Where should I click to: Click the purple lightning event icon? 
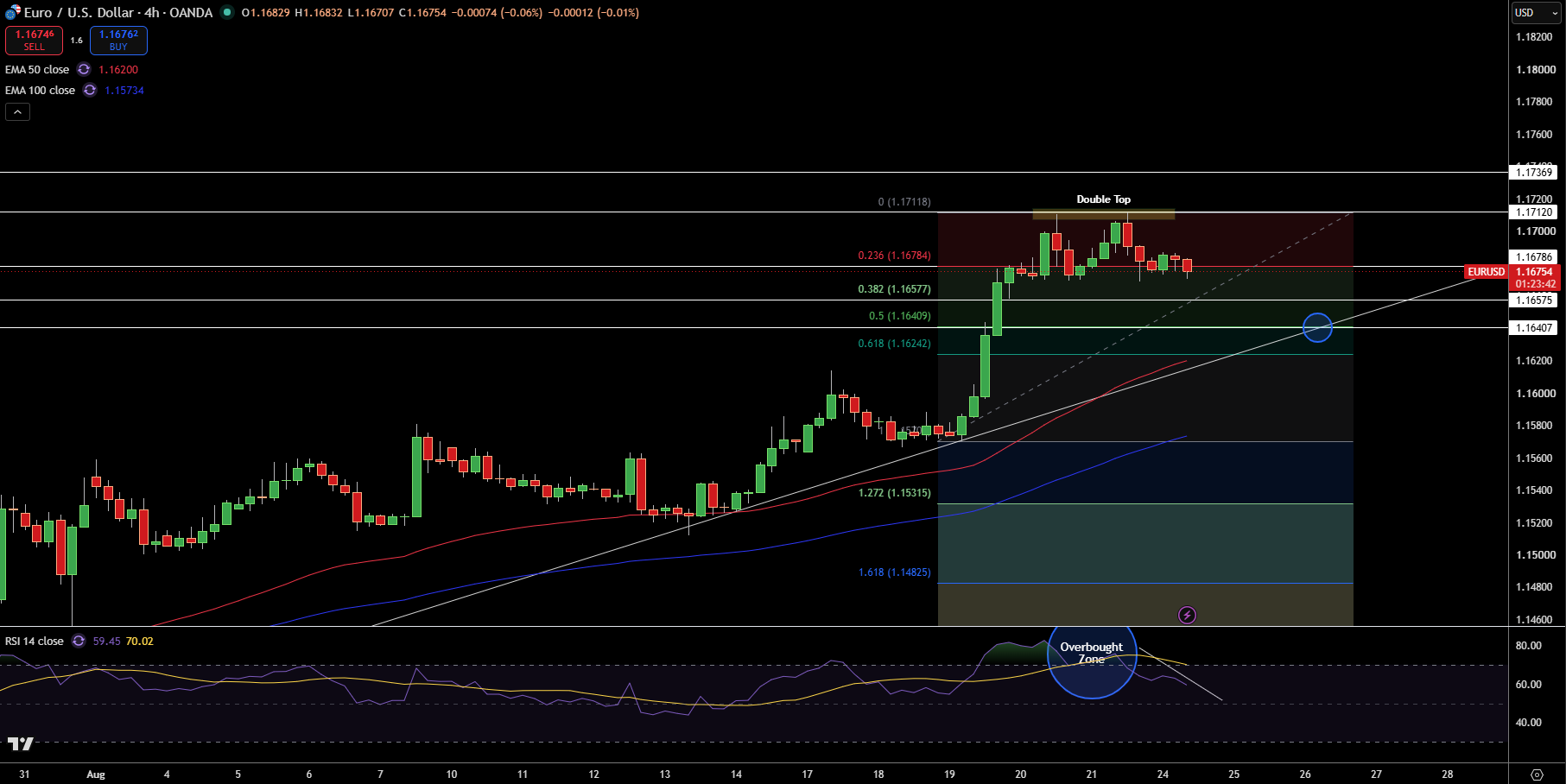click(x=1188, y=615)
